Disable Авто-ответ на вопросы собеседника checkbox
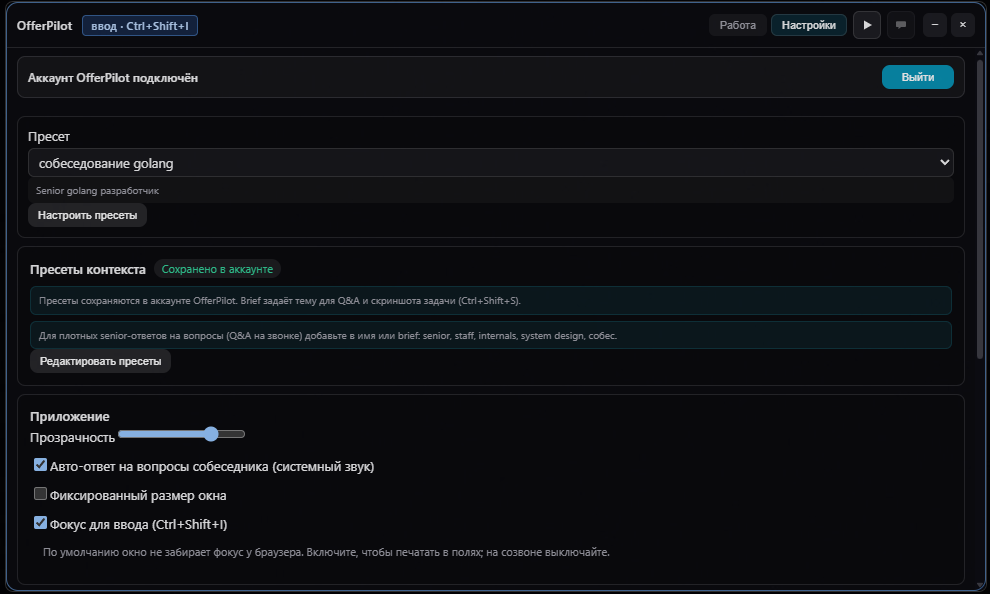The height and width of the screenshot is (594, 990). pos(40,465)
